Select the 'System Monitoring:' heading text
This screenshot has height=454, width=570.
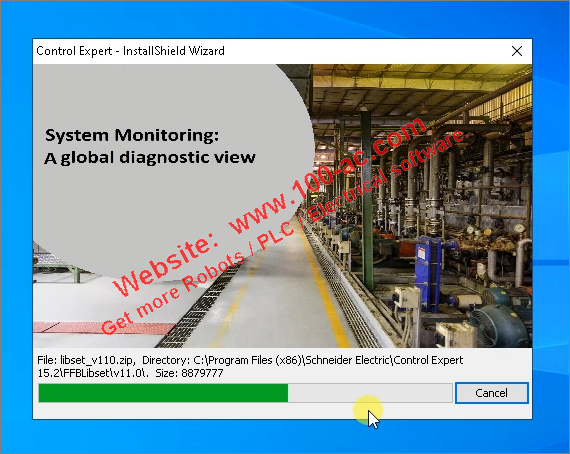132,135
